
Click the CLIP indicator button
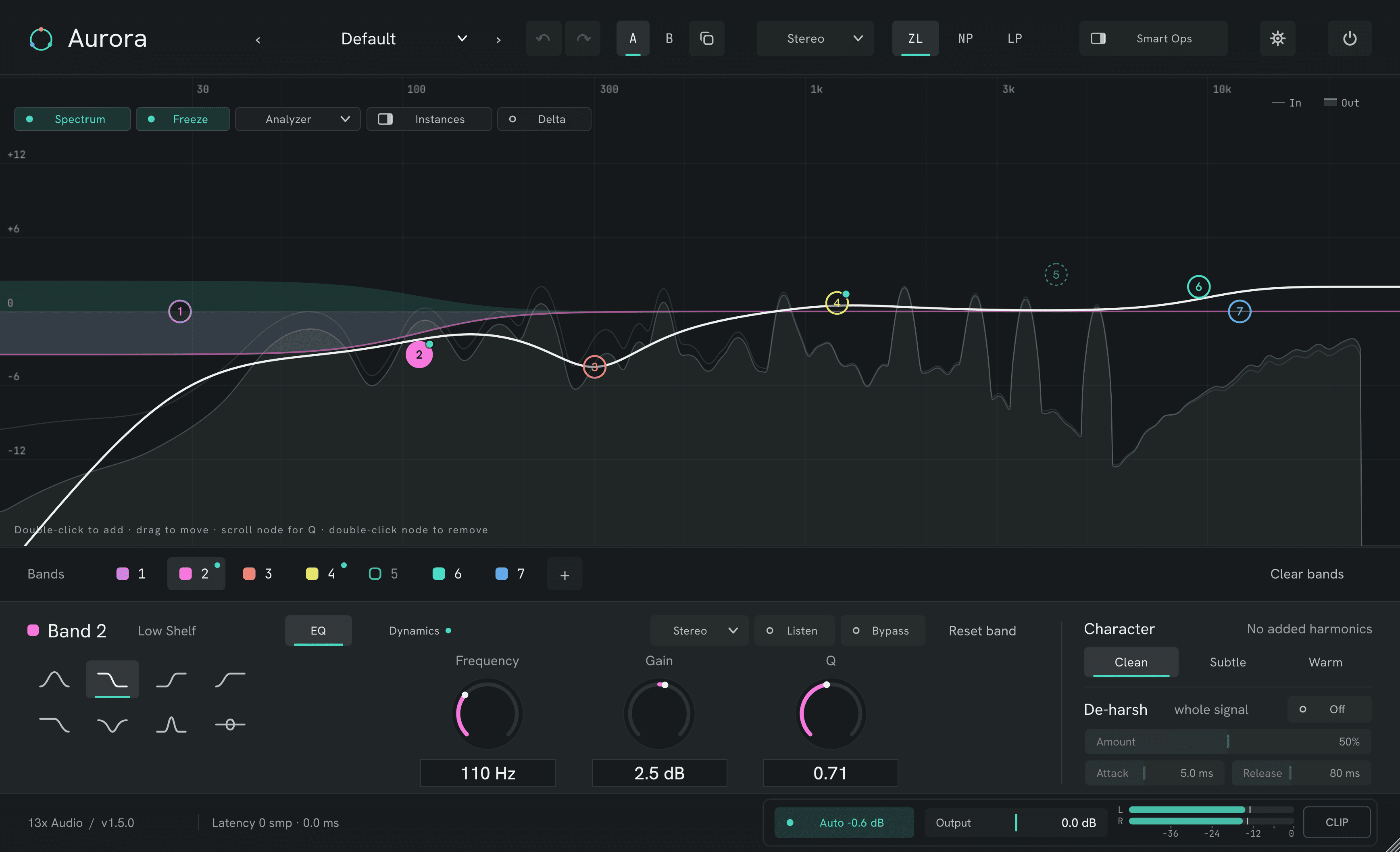[x=1336, y=823]
